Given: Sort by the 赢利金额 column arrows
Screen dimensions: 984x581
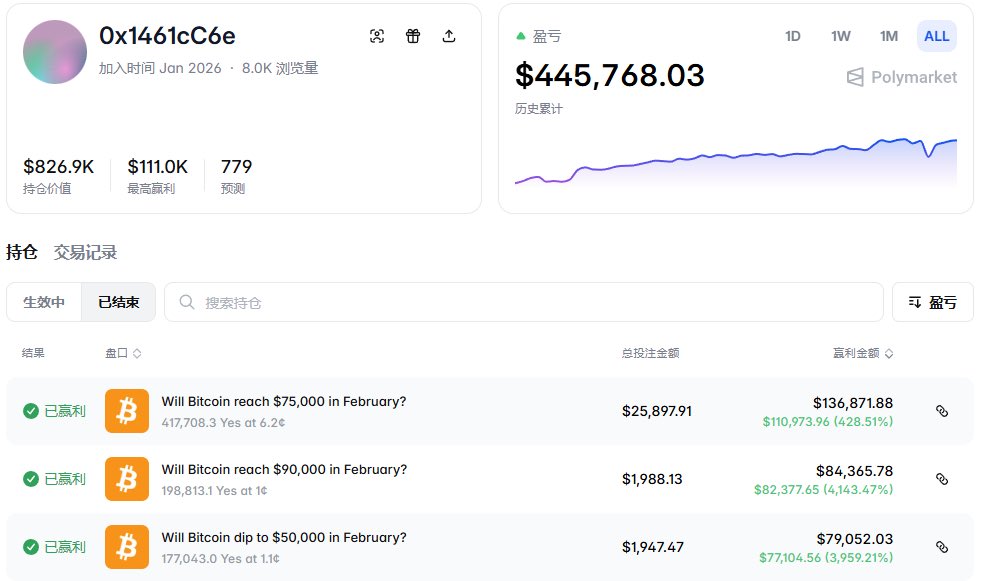Looking at the screenshot, I should [889, 353].
